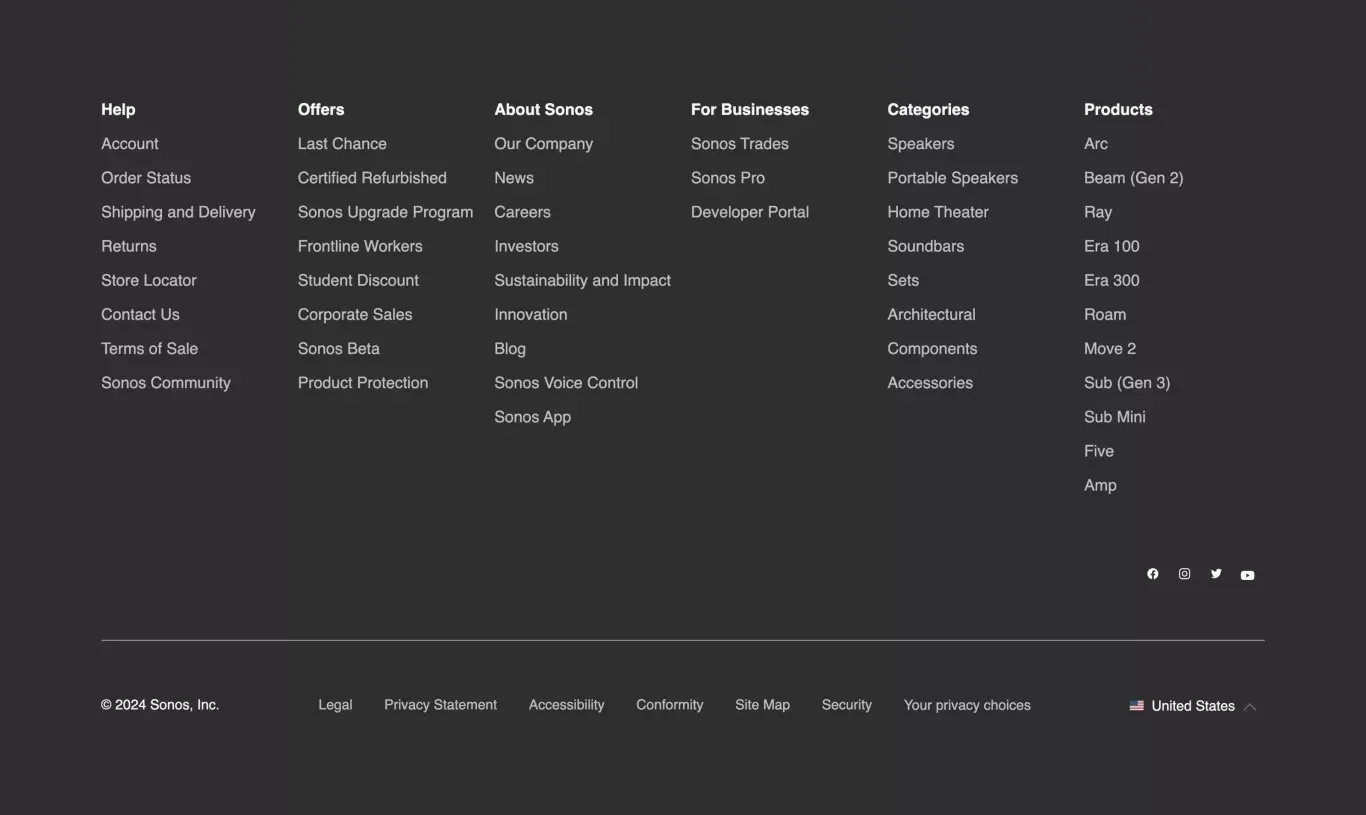
Task: Open Era 100 product page
Action: coord(1112,246)
